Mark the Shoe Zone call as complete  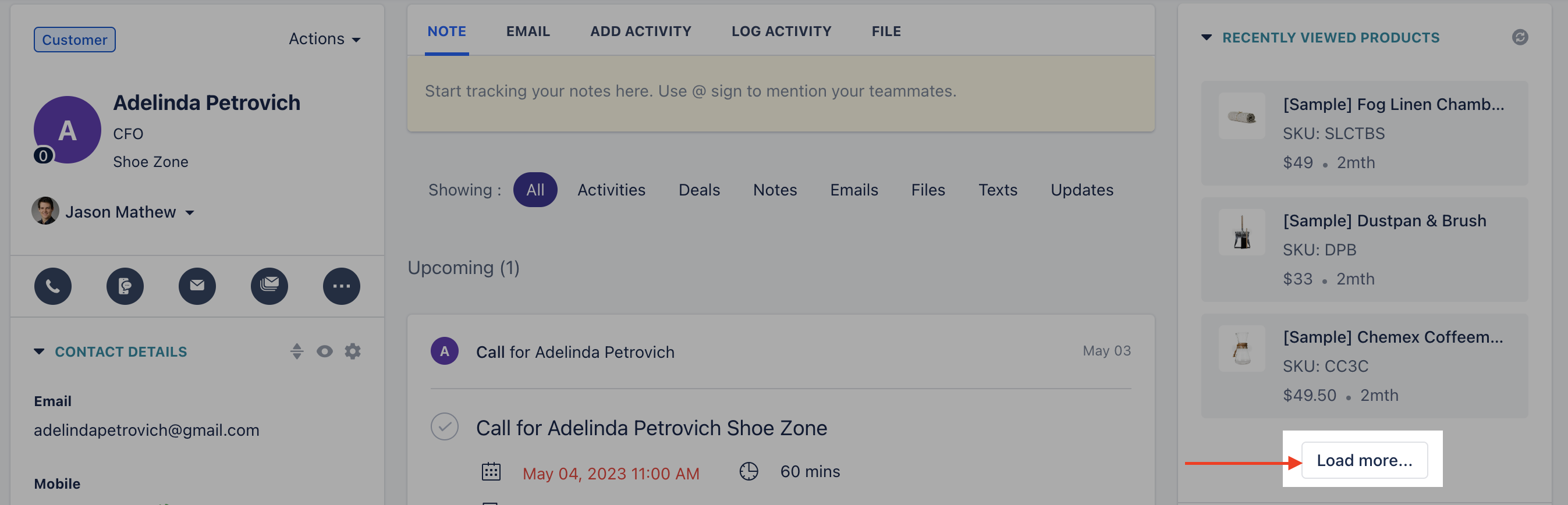coord(444,427)
